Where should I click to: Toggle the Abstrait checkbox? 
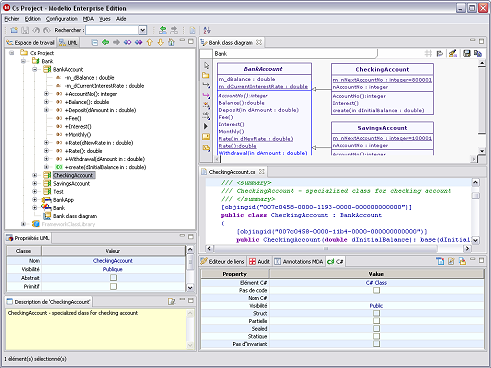[113, 278]
